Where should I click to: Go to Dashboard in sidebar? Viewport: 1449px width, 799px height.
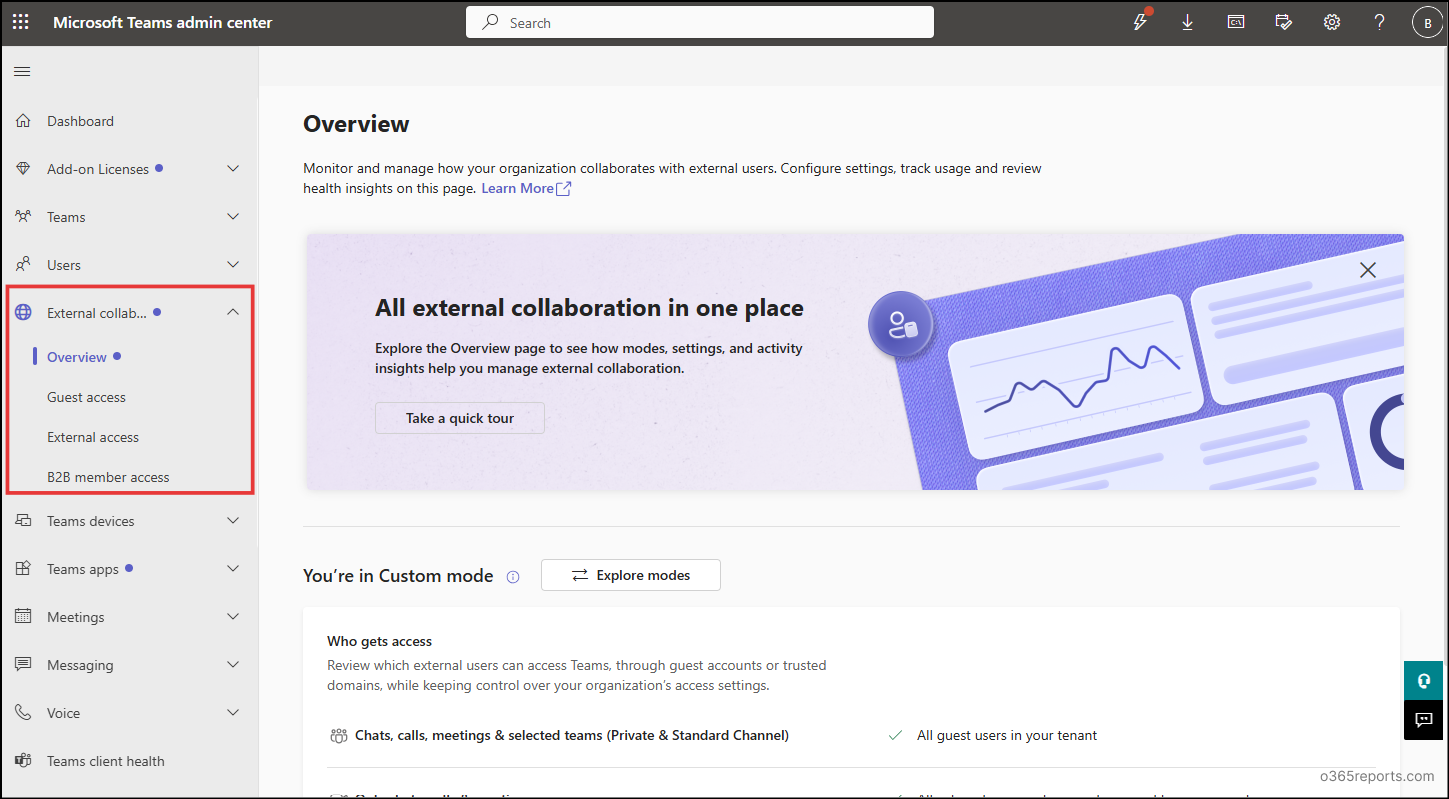pyautogui.click(x=80, y=121)
